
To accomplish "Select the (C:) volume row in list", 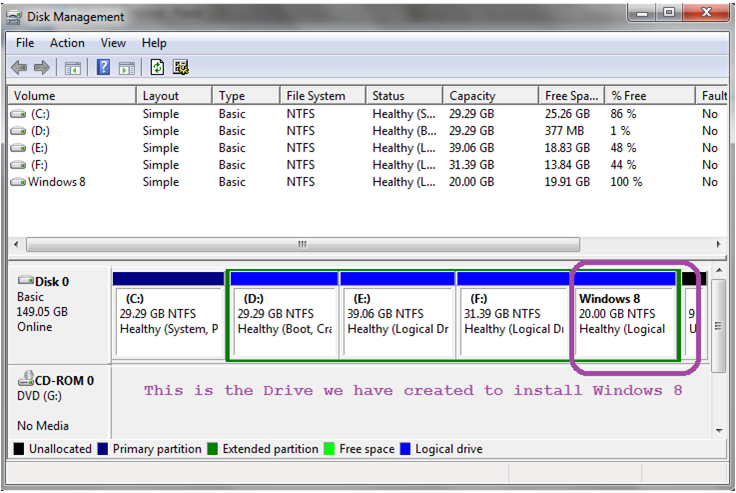I will [x=367, y=114].
